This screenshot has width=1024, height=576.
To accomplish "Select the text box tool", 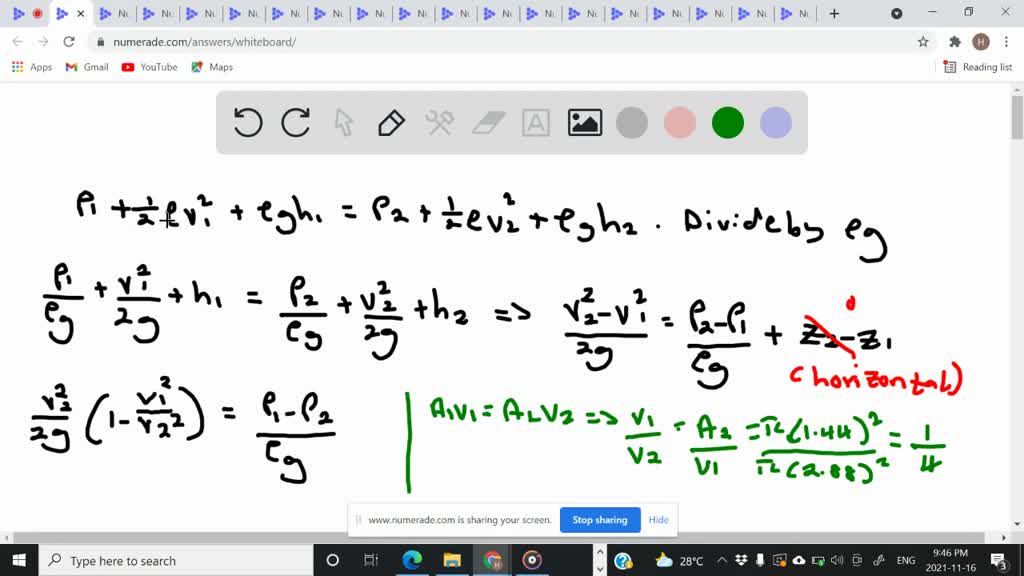I will pos(536,123).
